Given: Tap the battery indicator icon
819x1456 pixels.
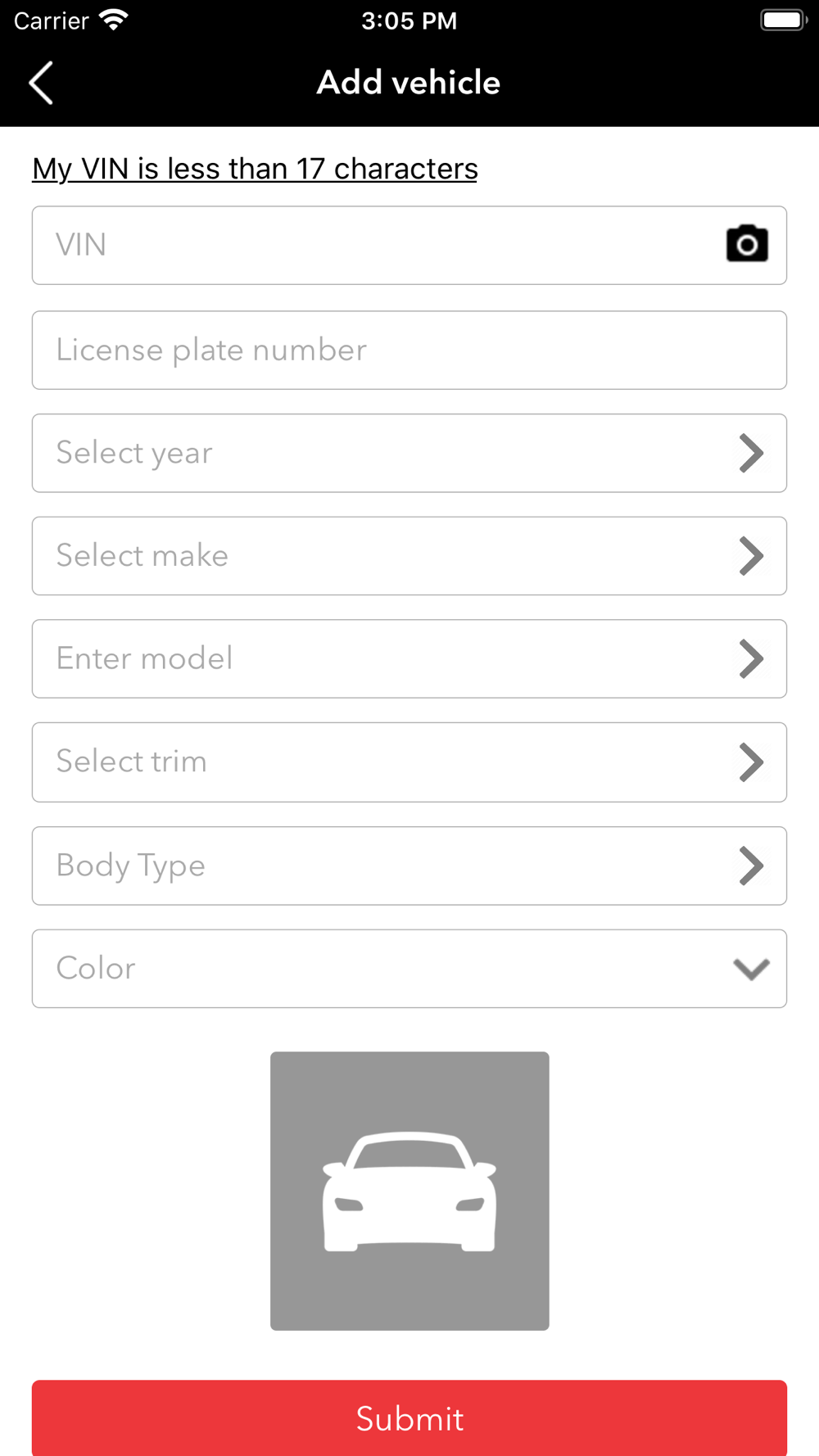Looking at the screenshot, I should click(784, 20).
